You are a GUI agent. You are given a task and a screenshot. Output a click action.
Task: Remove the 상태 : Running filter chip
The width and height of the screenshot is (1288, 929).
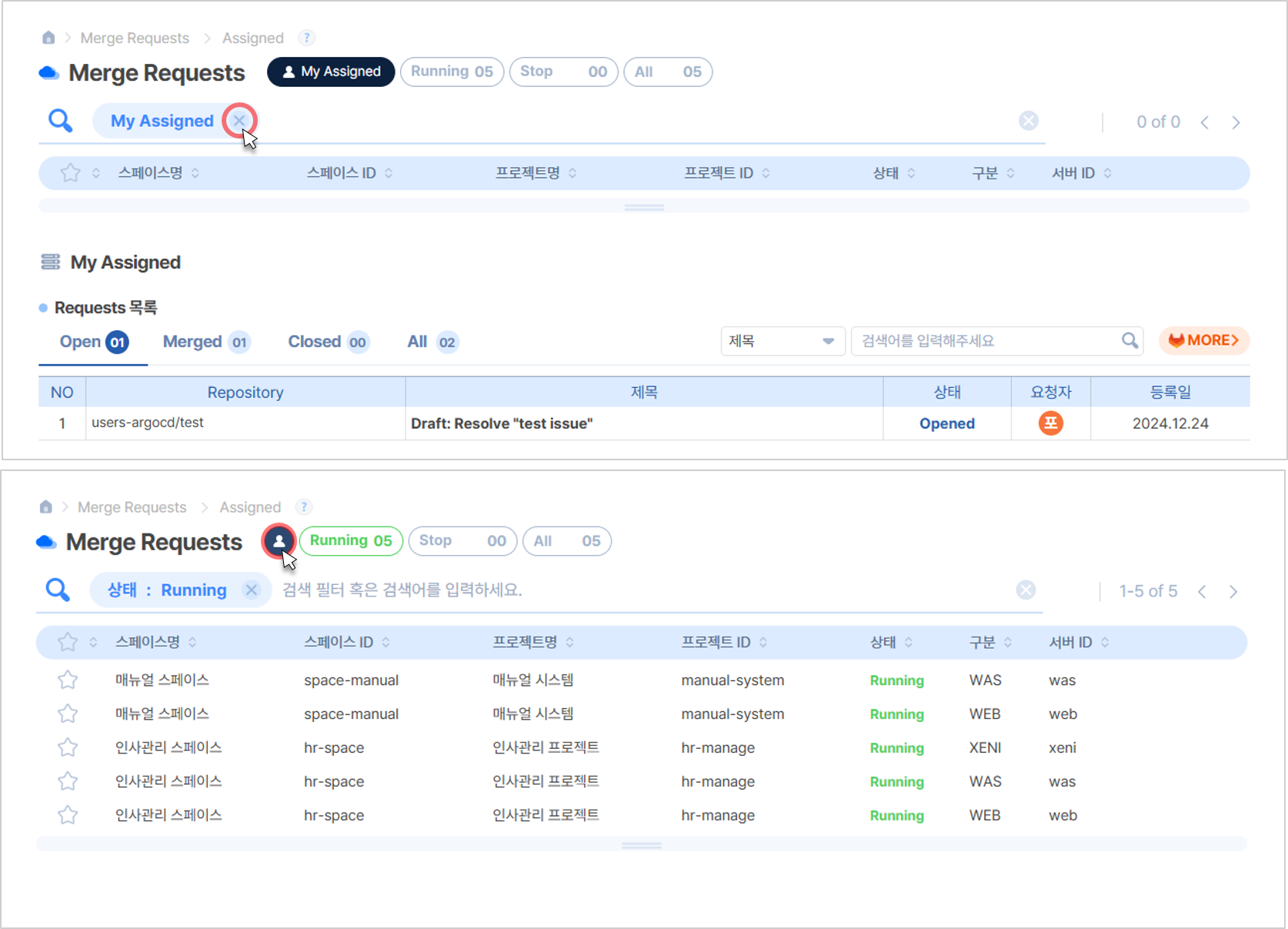(x=251, y=590)
